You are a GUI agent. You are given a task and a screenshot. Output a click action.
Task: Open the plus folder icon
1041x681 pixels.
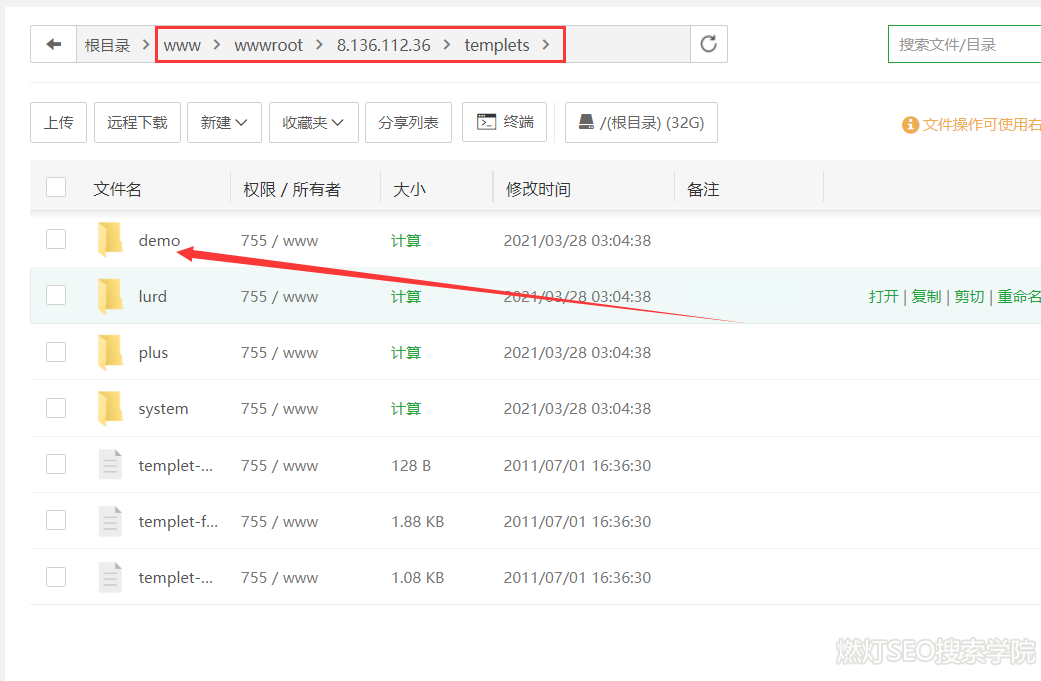pos(110,352)
